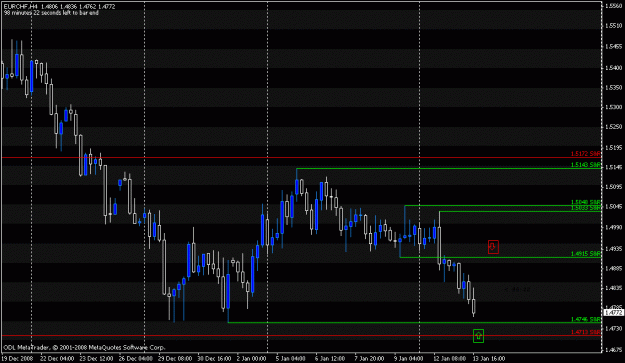
Task: Click the 30 Dec 16:00 time label
Action: click(214, 359)
